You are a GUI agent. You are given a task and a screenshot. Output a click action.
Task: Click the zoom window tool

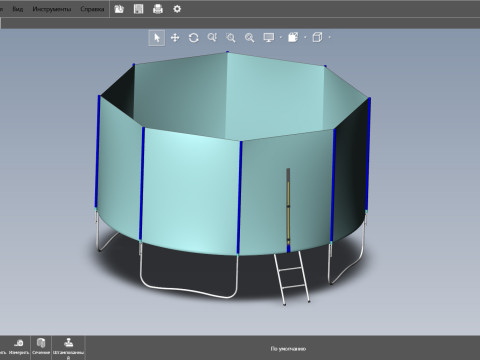tap(231, 38)
